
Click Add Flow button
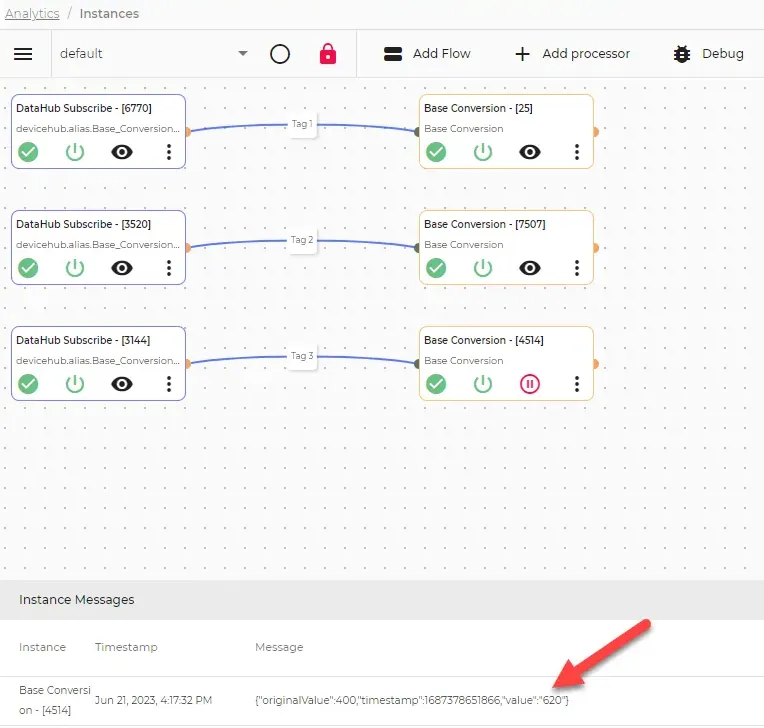(x=427, y=54)
